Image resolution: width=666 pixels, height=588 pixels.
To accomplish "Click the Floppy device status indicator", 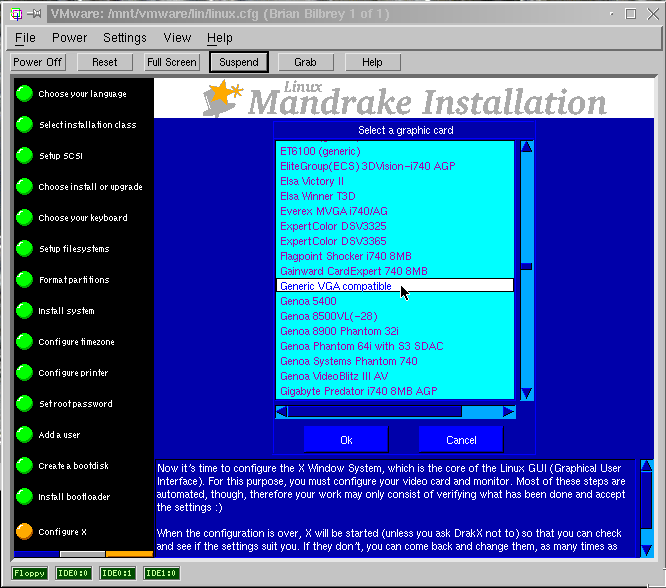I will [28, 573].
